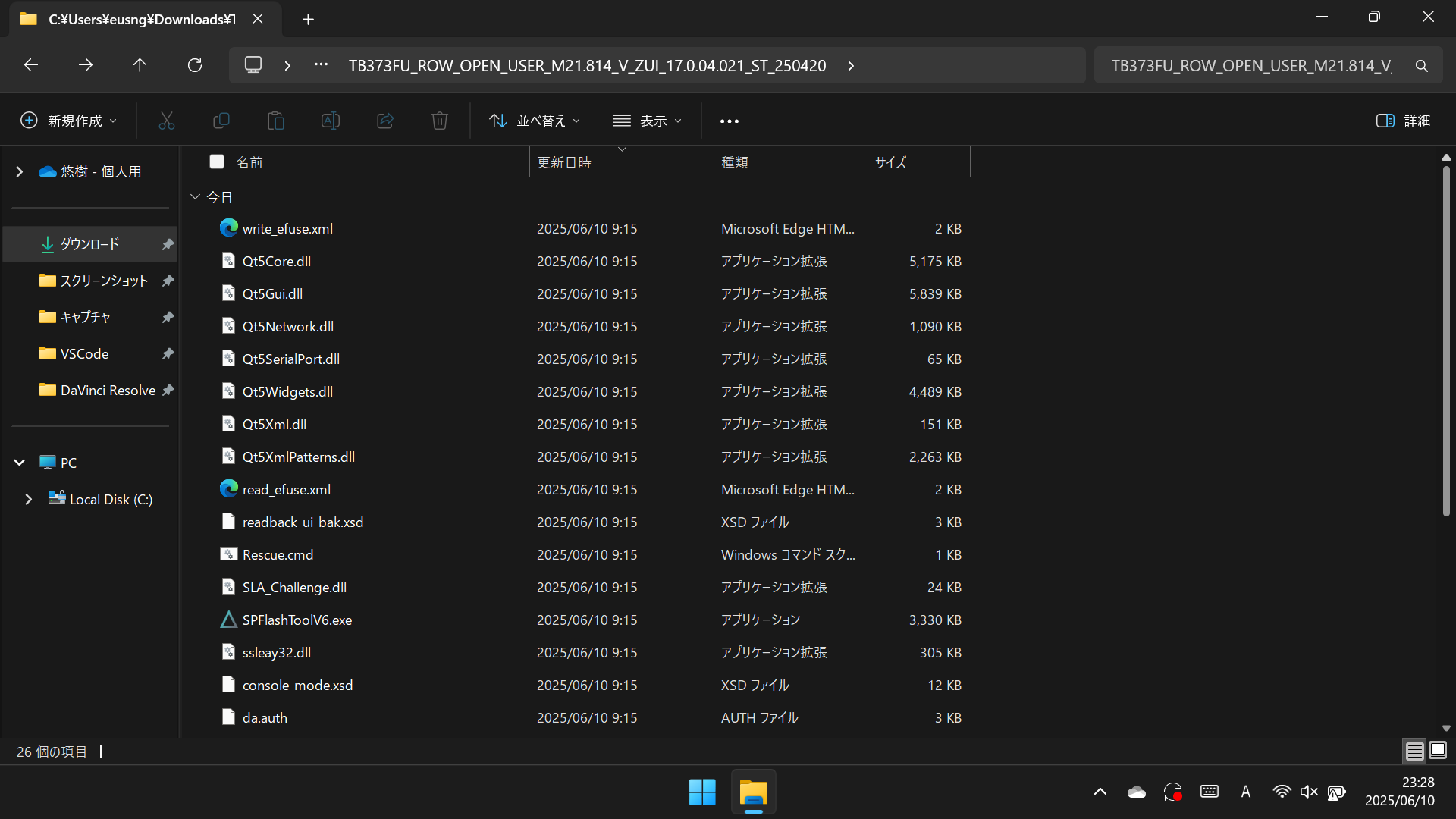Viewport: 1456px width, 819px height.
Task: Open the See more ... toolbar menu
Action: tap(730, 121)
